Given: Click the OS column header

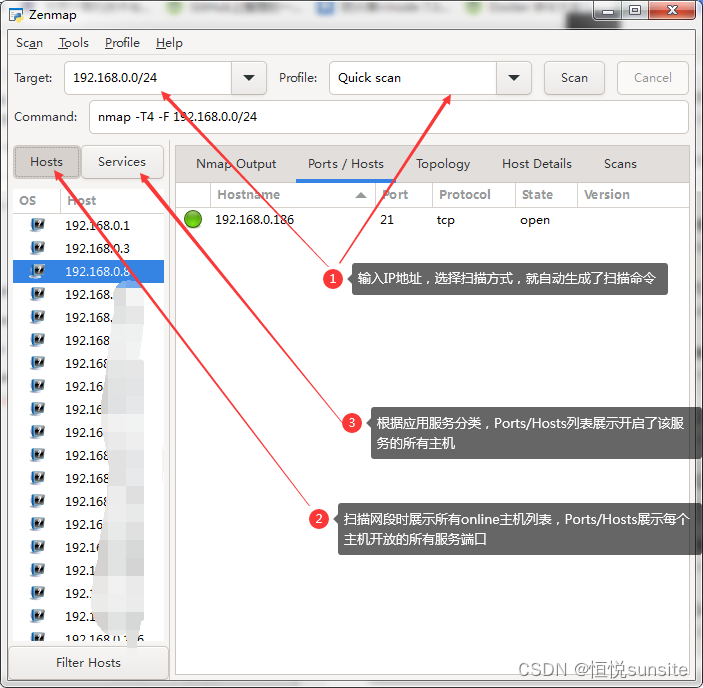Looking at the screenshot, I should point(37,200).
